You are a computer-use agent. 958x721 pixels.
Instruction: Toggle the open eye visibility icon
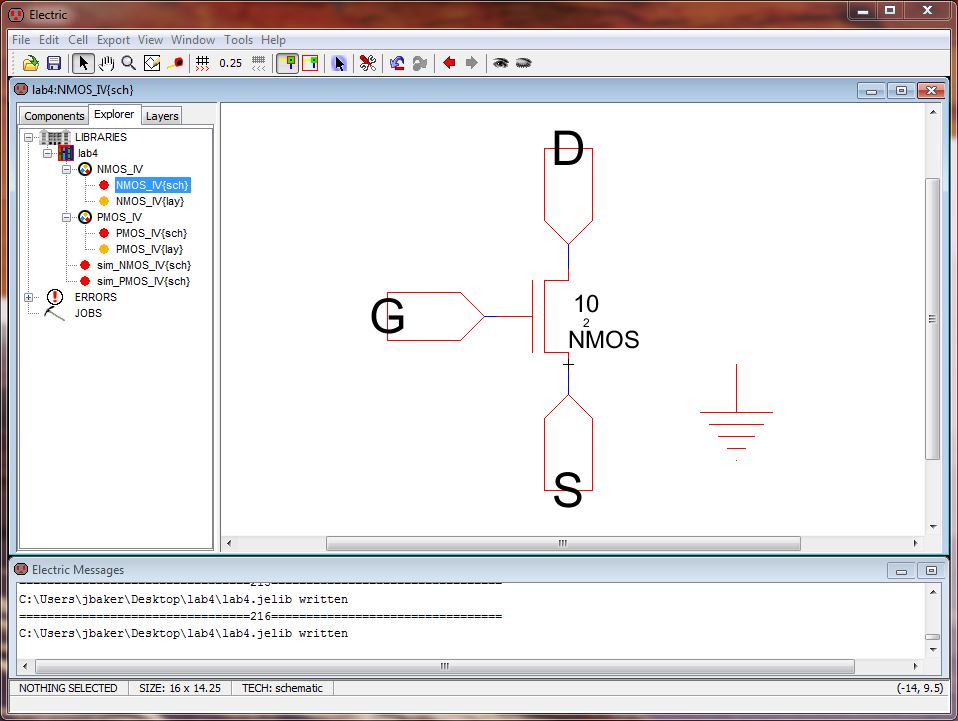[500, 63]
